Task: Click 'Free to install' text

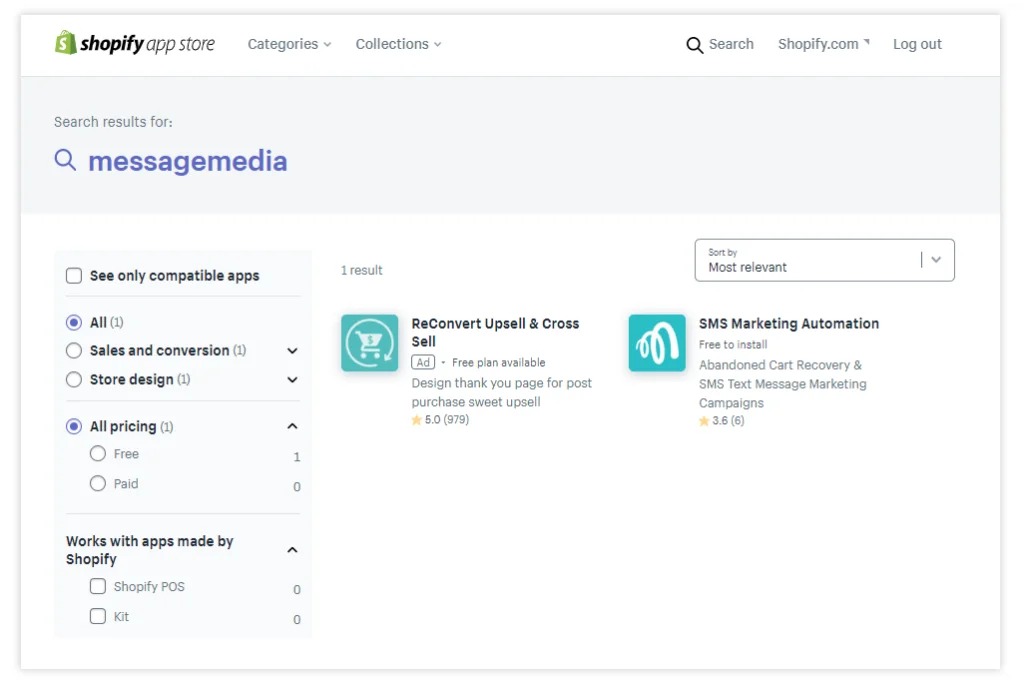Action: pyautogui.click(x=733, y=344)
